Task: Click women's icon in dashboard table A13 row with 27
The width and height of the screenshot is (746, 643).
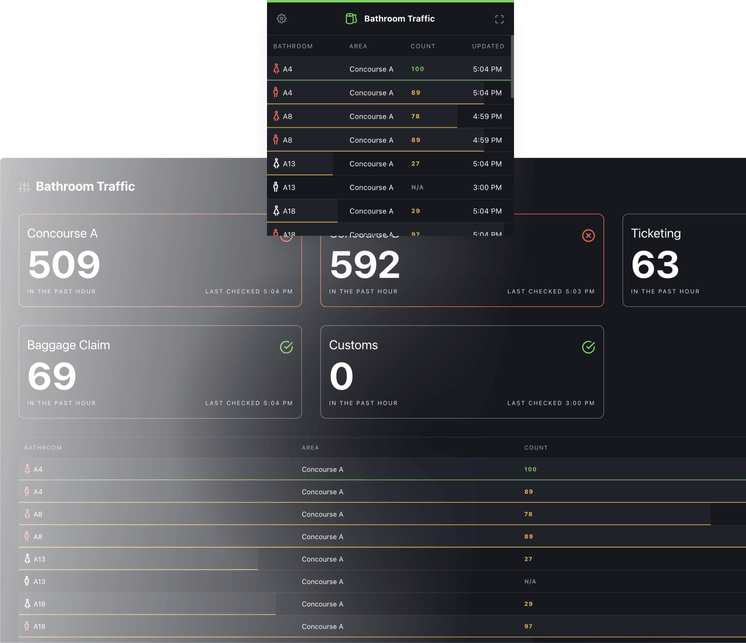Action: click(27, 558)
